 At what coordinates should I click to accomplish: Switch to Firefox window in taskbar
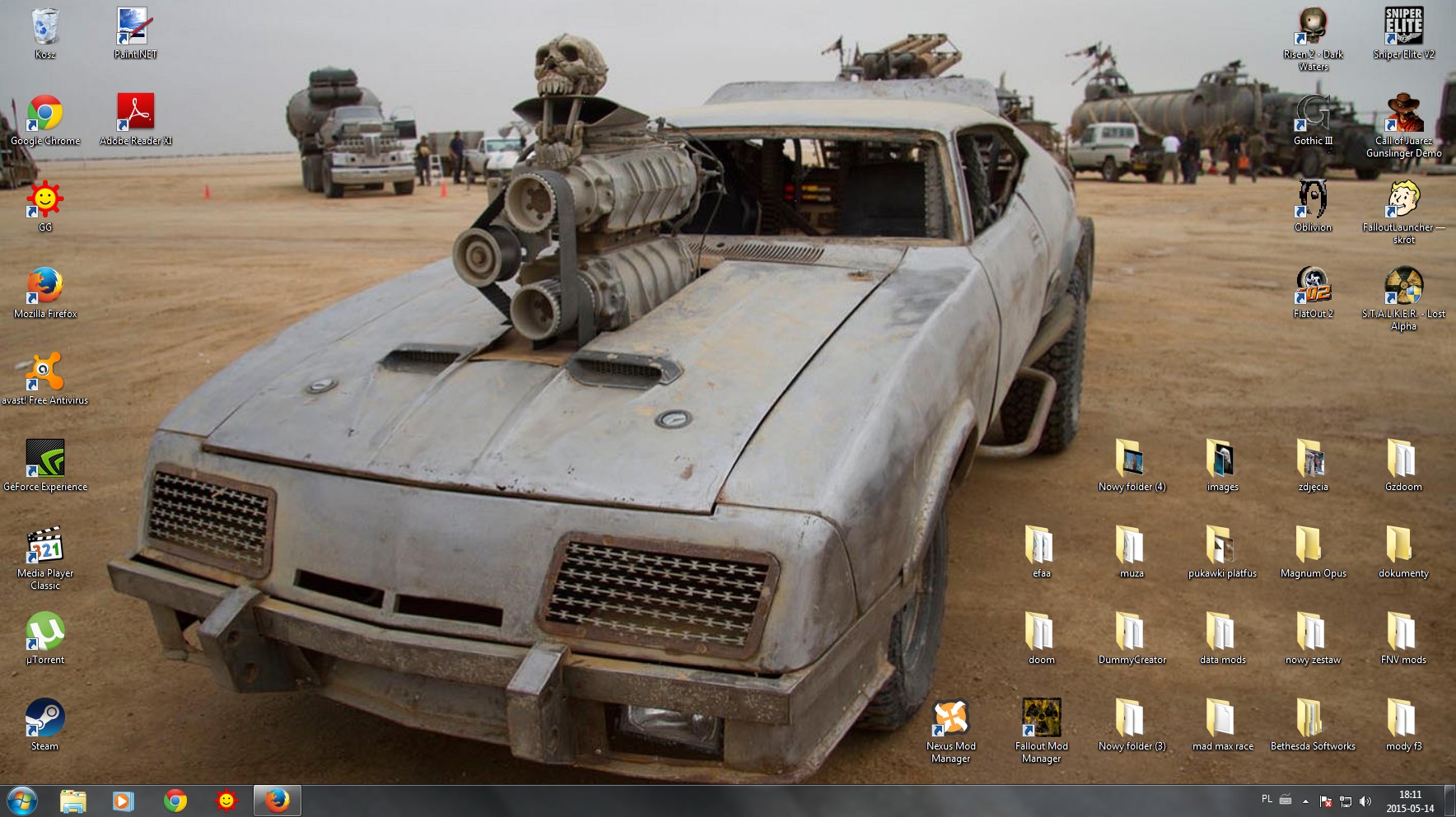(277, 801)
